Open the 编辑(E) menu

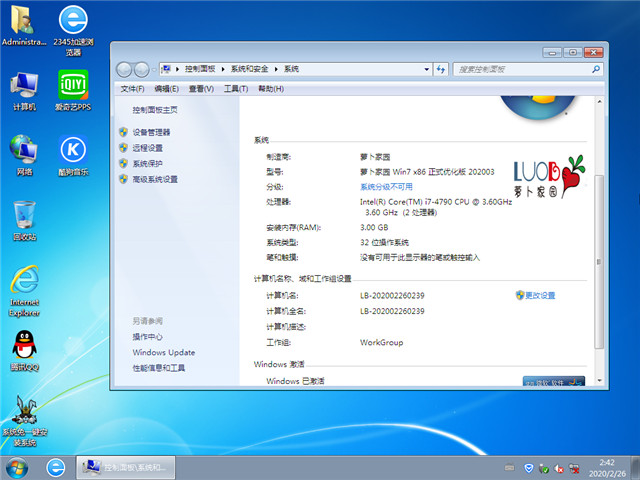(167, 89)
